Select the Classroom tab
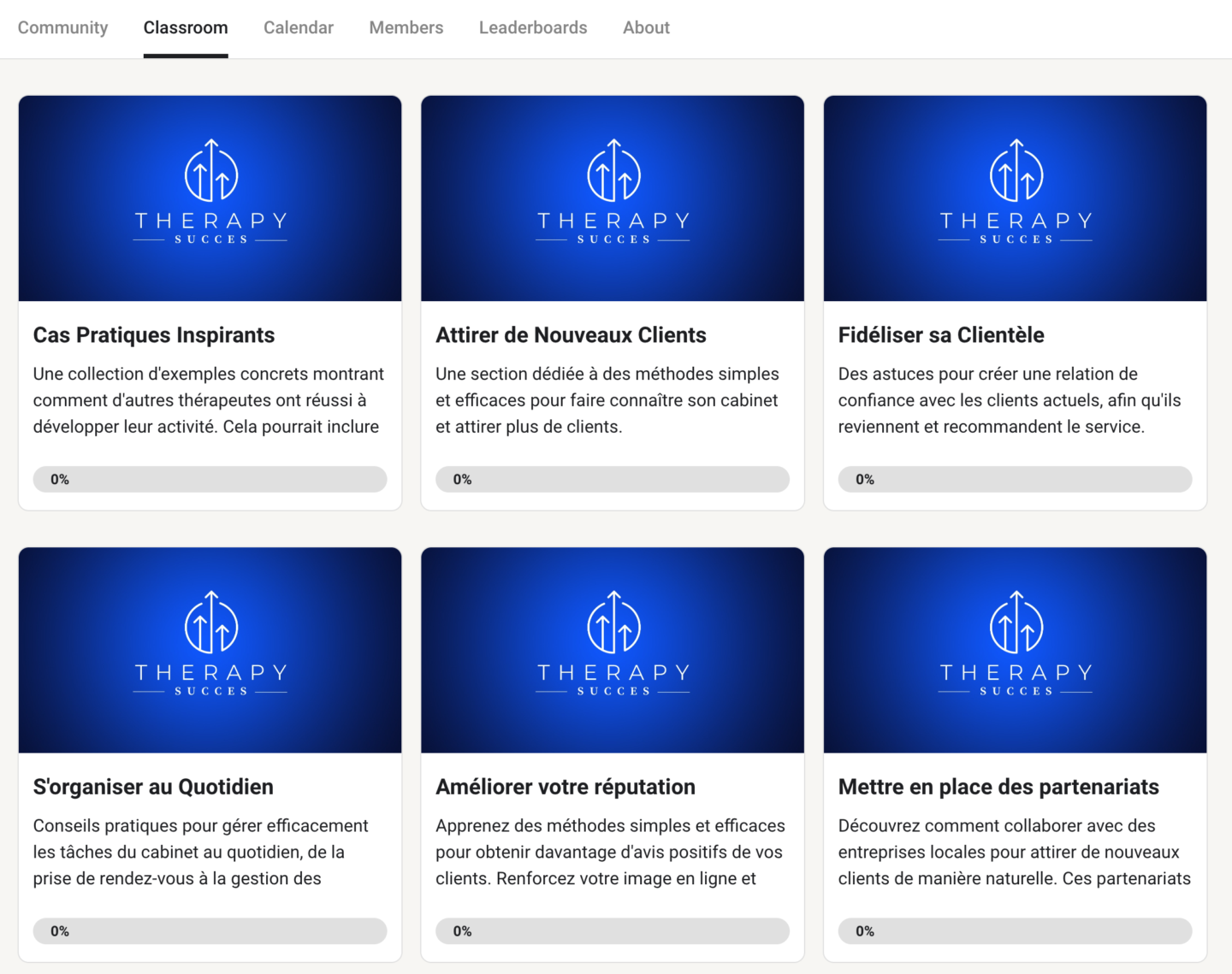Viewport: 1232px width, 974px height. (186, 27)
